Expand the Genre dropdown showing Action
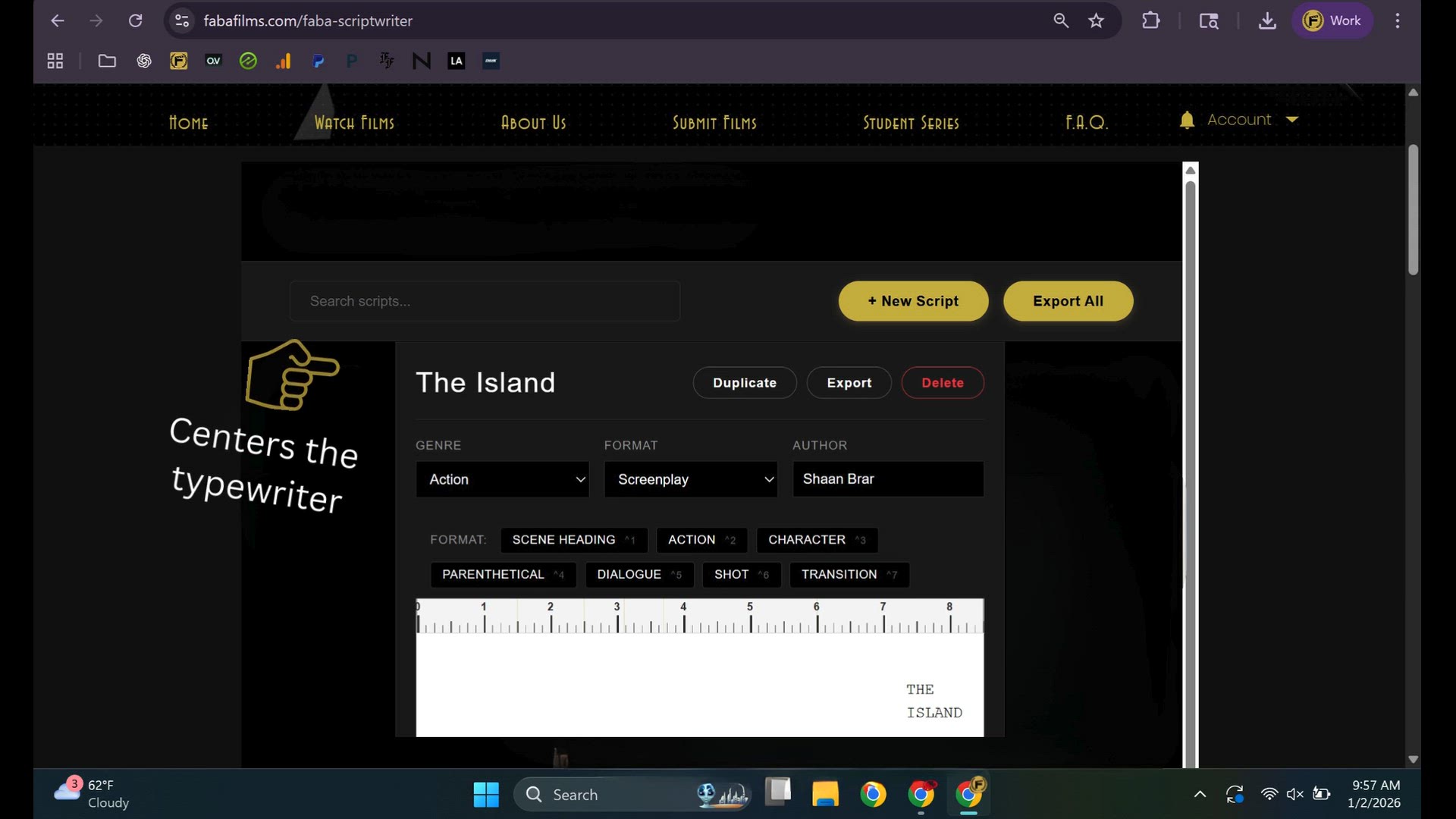This screenshot has height=819, width=1456. tap(502, 479)
